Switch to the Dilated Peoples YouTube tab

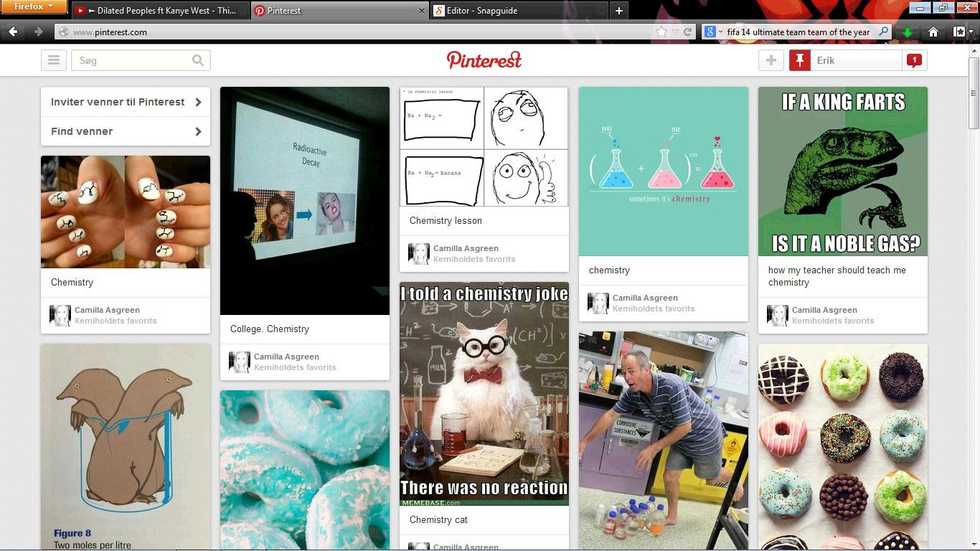(161, 11)
